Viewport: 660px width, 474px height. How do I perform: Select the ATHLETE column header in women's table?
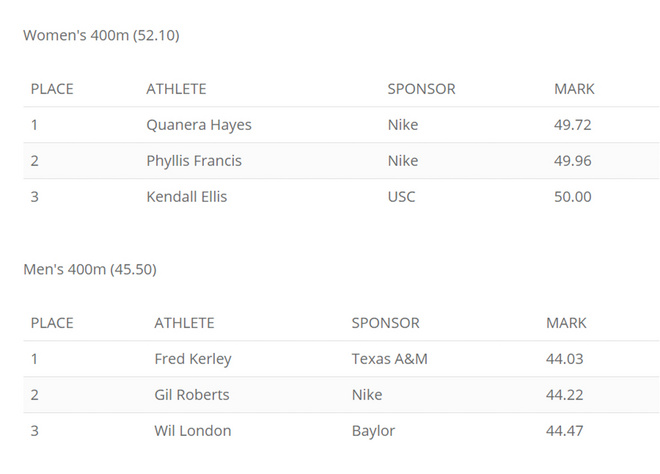(x=176, y=89)
